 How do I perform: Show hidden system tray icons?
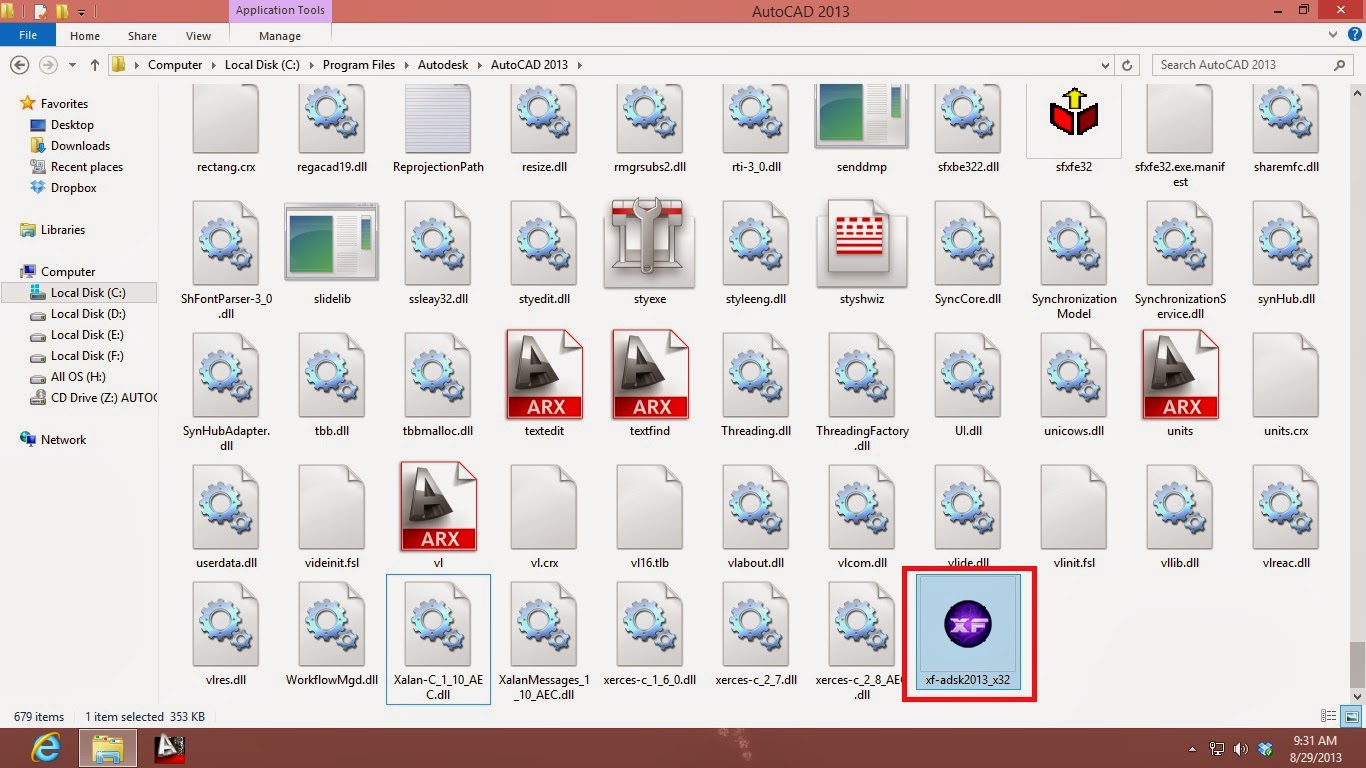[x=1193, y=748]
